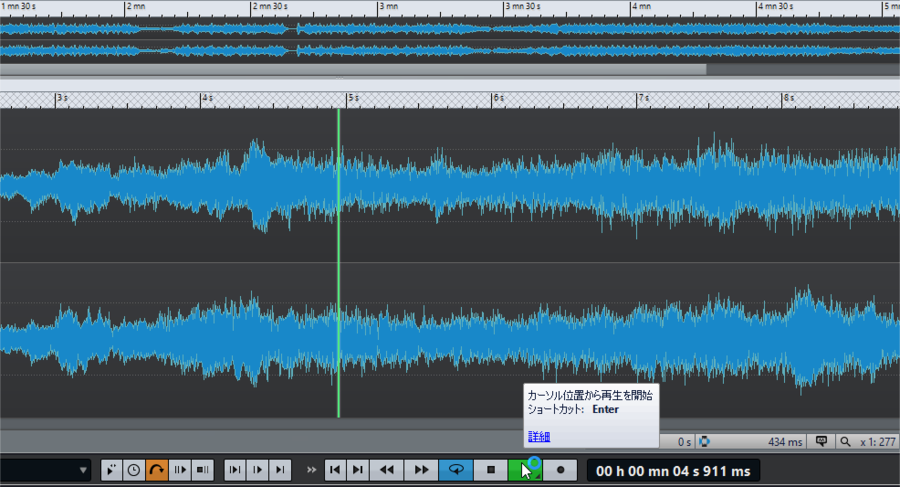Click the green playback cursor line
The image size is (900, 487).
tap(339, 262)
